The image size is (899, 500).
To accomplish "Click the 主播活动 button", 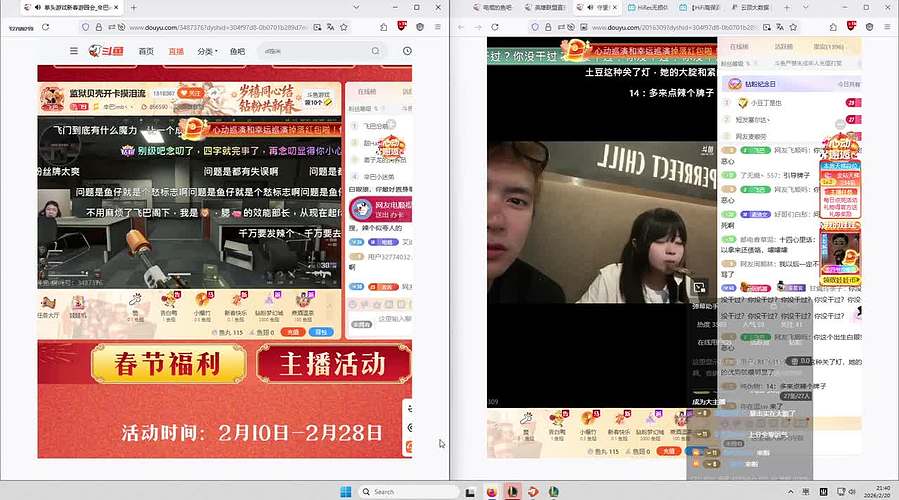I will [334, 364].
